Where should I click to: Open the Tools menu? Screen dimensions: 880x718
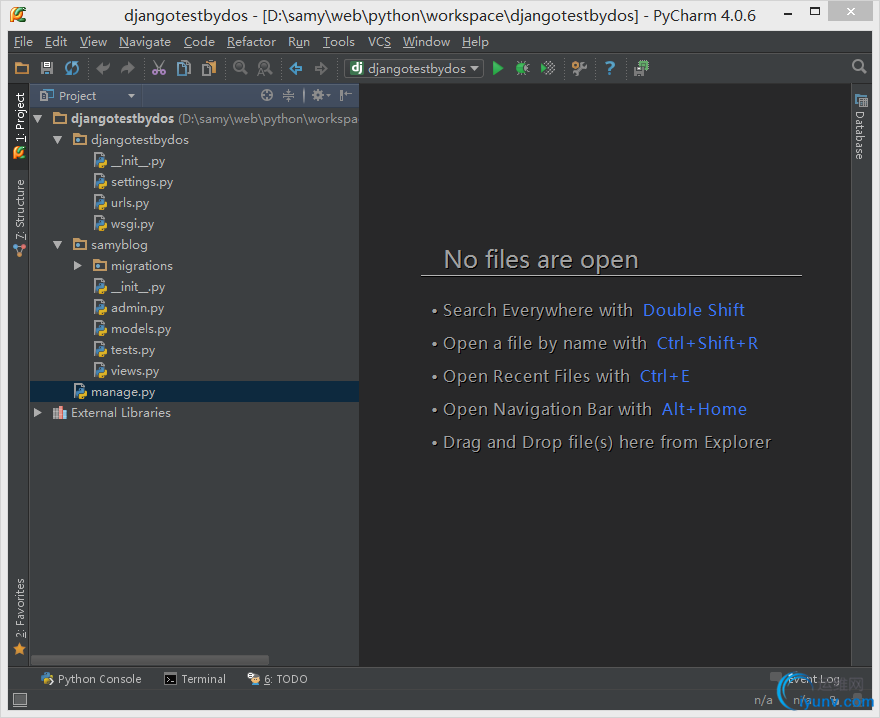point(338,42)
